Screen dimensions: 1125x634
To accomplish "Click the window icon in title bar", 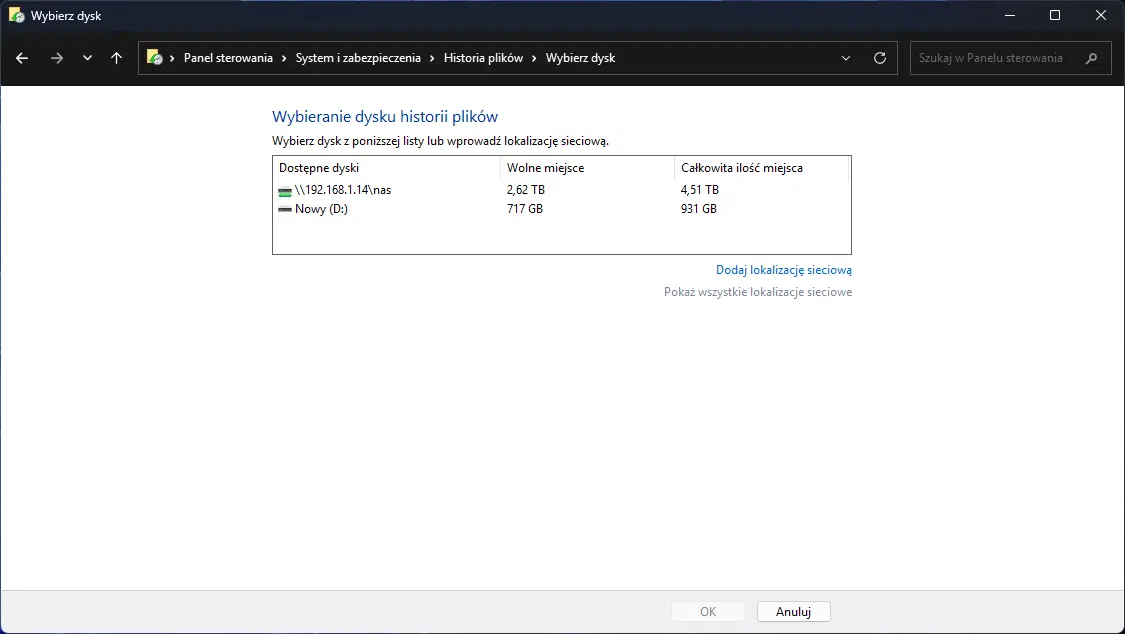I will tap(16, 16).
